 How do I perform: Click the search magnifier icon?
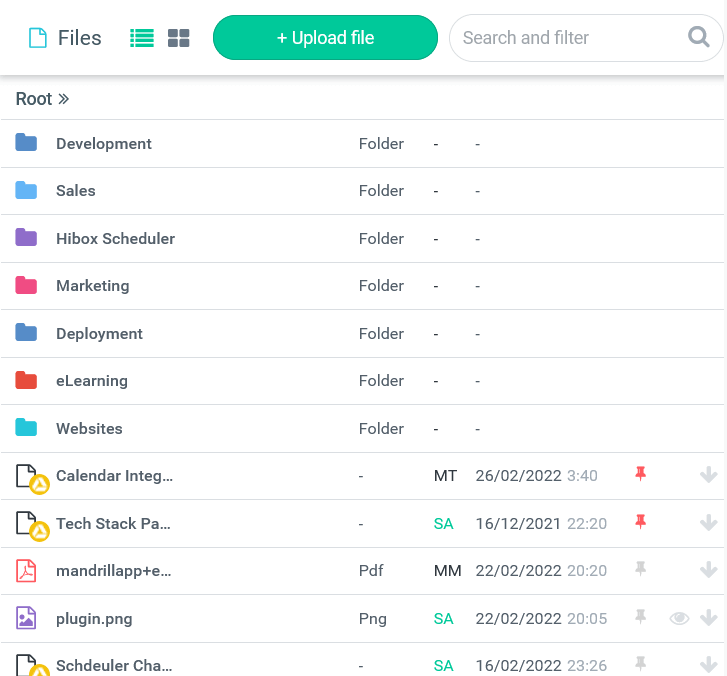(699, 38)
